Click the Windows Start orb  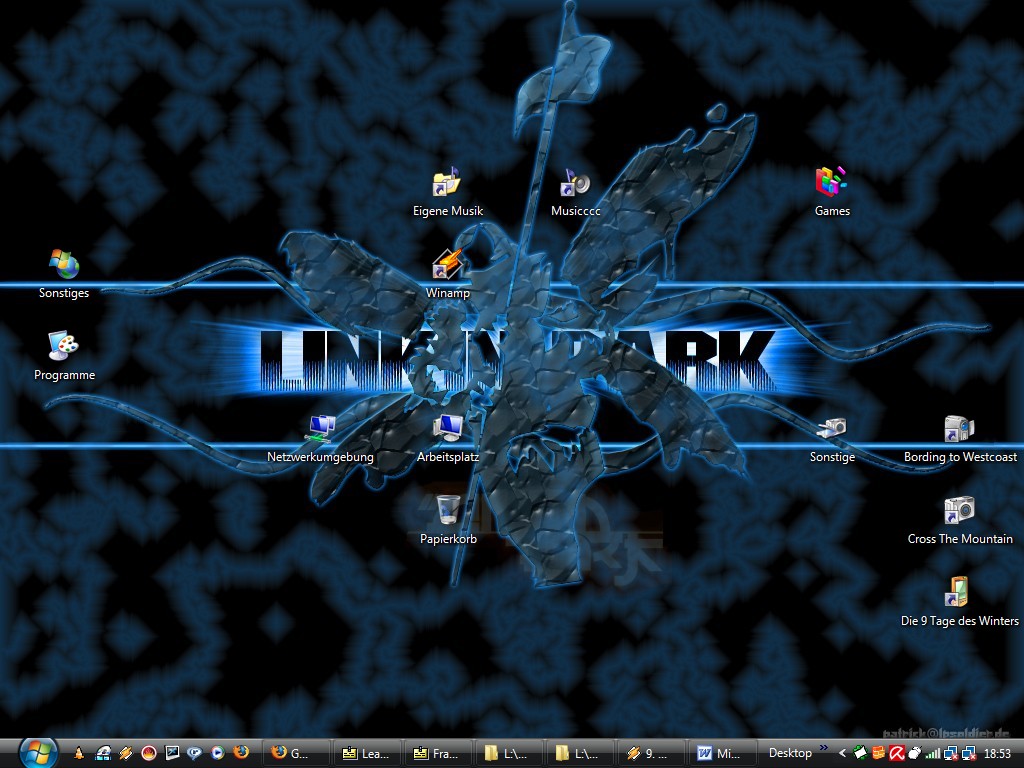[38, 752]
